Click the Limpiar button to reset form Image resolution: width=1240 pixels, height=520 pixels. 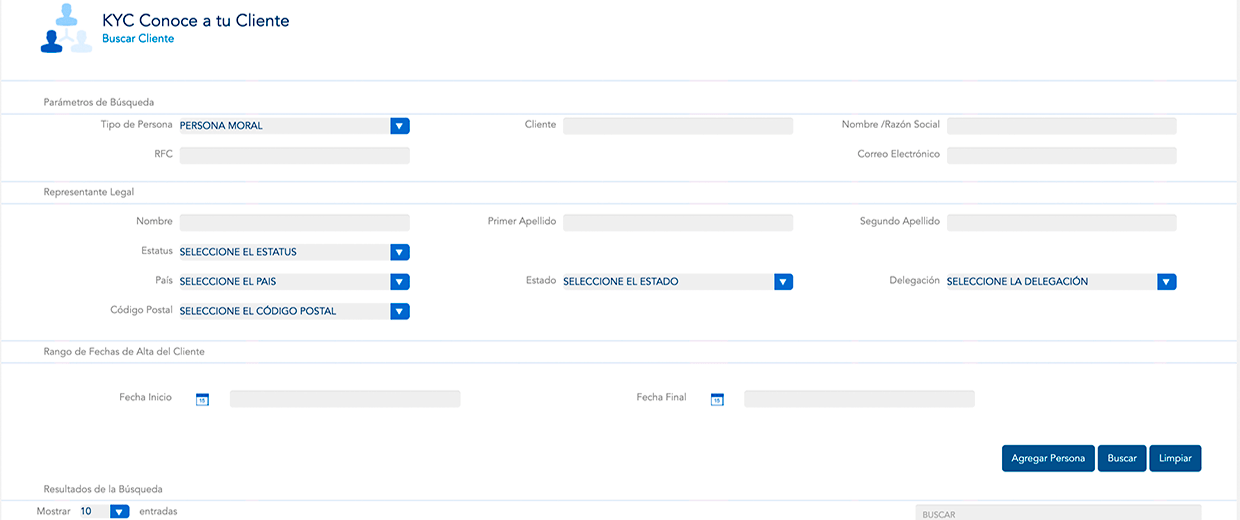[x=1175, y=458]
